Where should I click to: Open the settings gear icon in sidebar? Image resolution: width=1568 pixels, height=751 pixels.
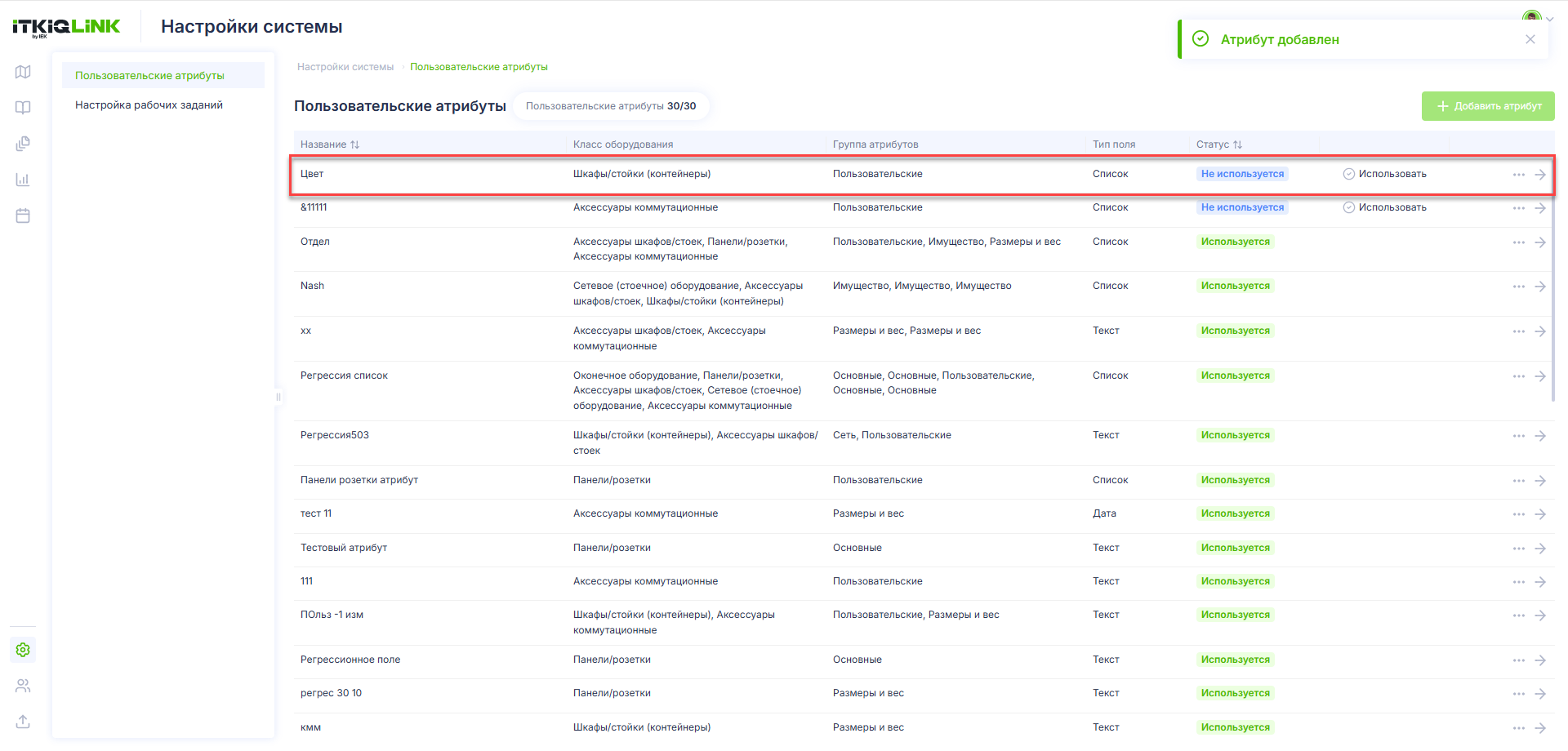coord(23,650)
